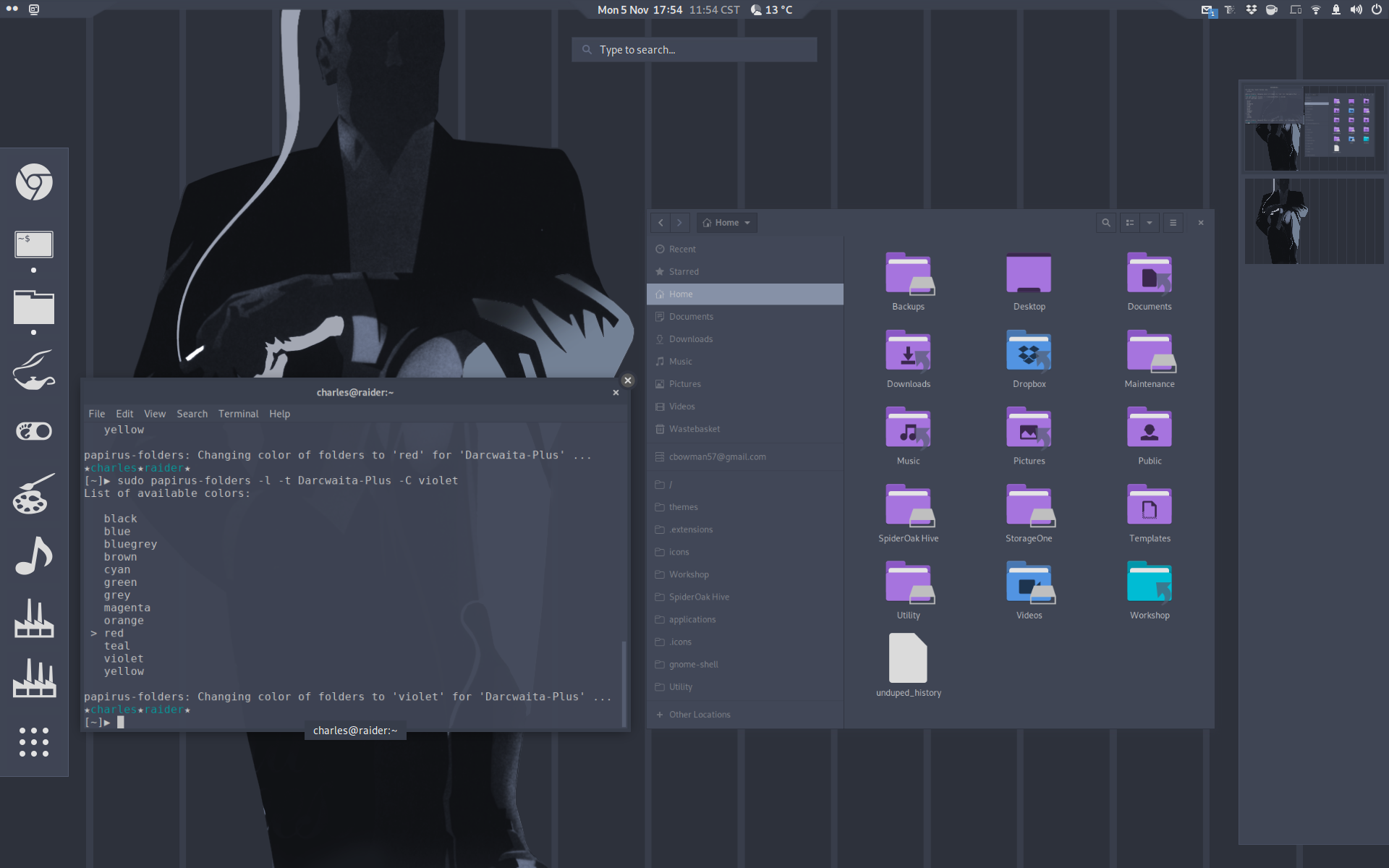
Task: Open the Utility folder icon in grid
Action: (x=909, y=590)
